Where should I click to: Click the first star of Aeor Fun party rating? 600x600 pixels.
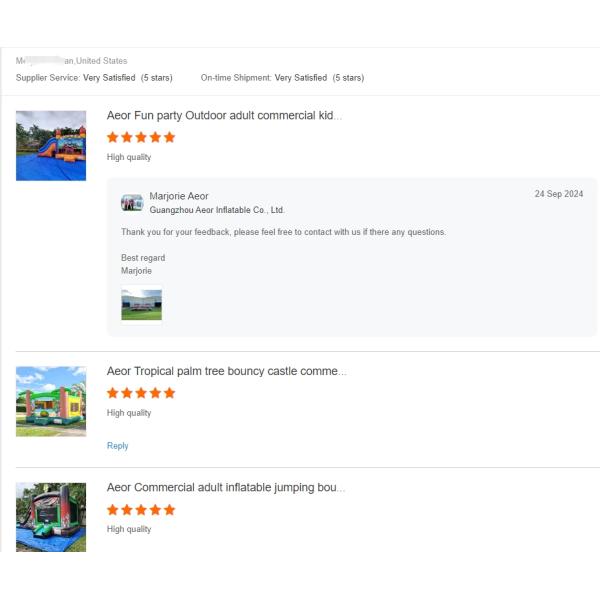tap(113, 137)
